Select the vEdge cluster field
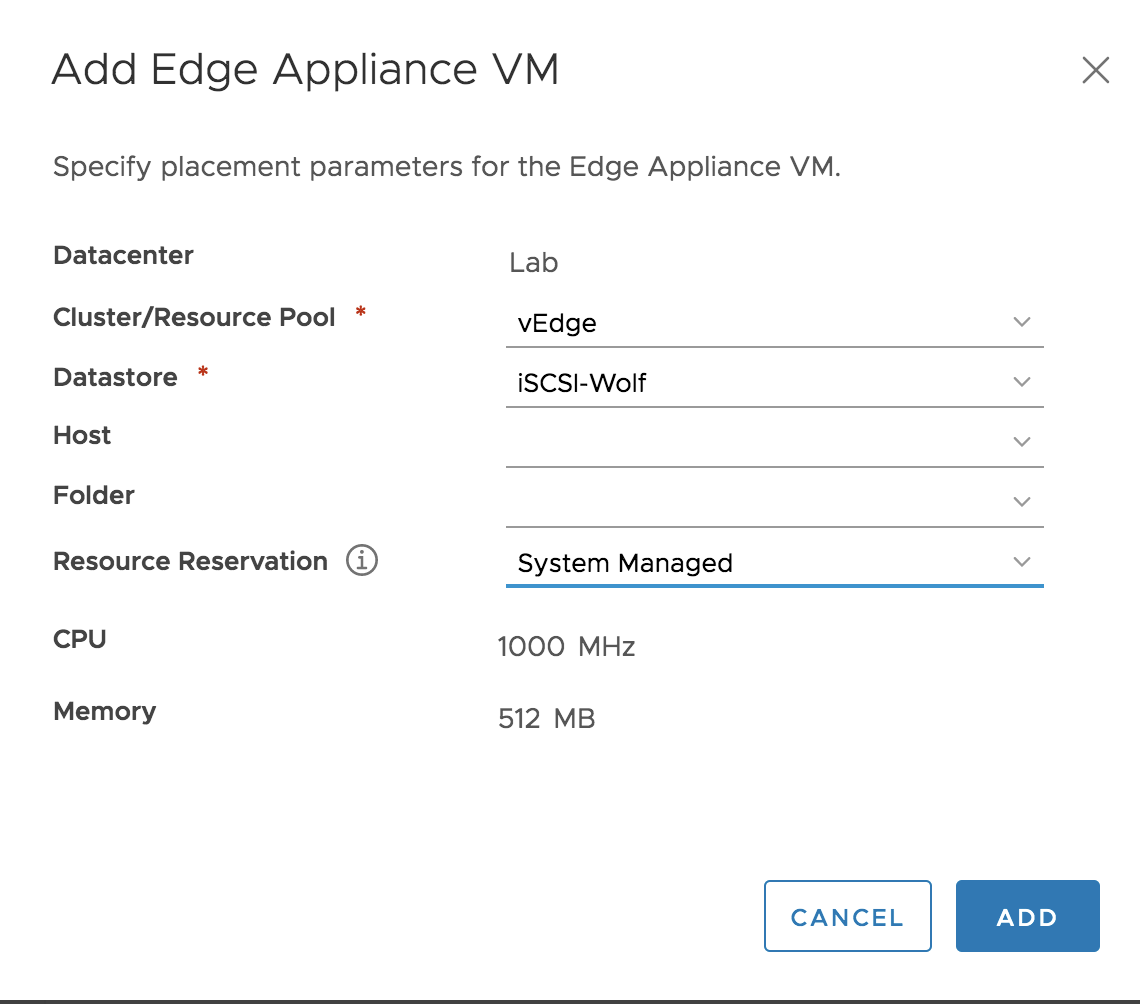This screenshot has height=1004, width=1140. click(x=700, y=322)
